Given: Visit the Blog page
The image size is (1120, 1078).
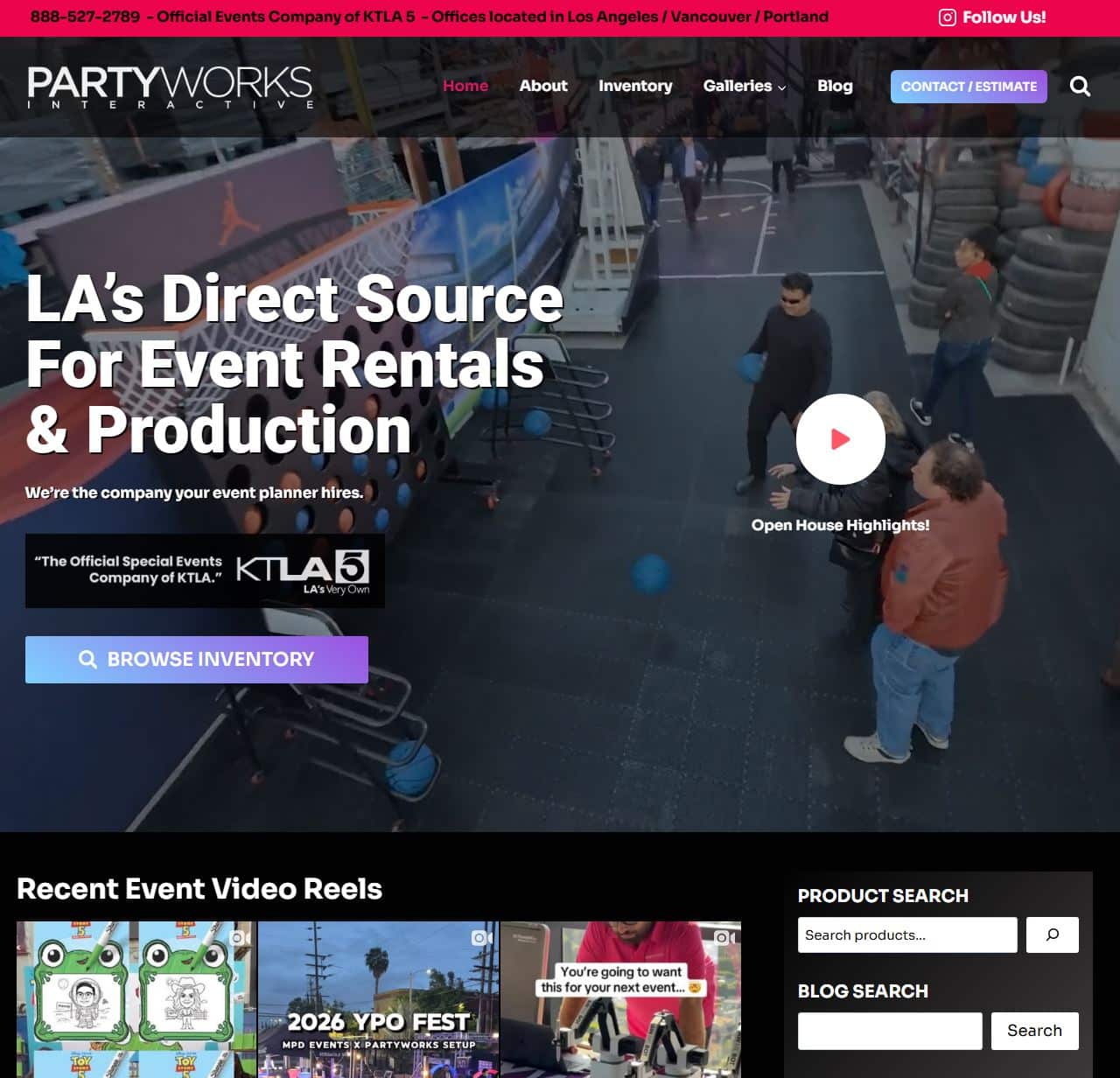Looking at the screenshot, I should (835, 86).
